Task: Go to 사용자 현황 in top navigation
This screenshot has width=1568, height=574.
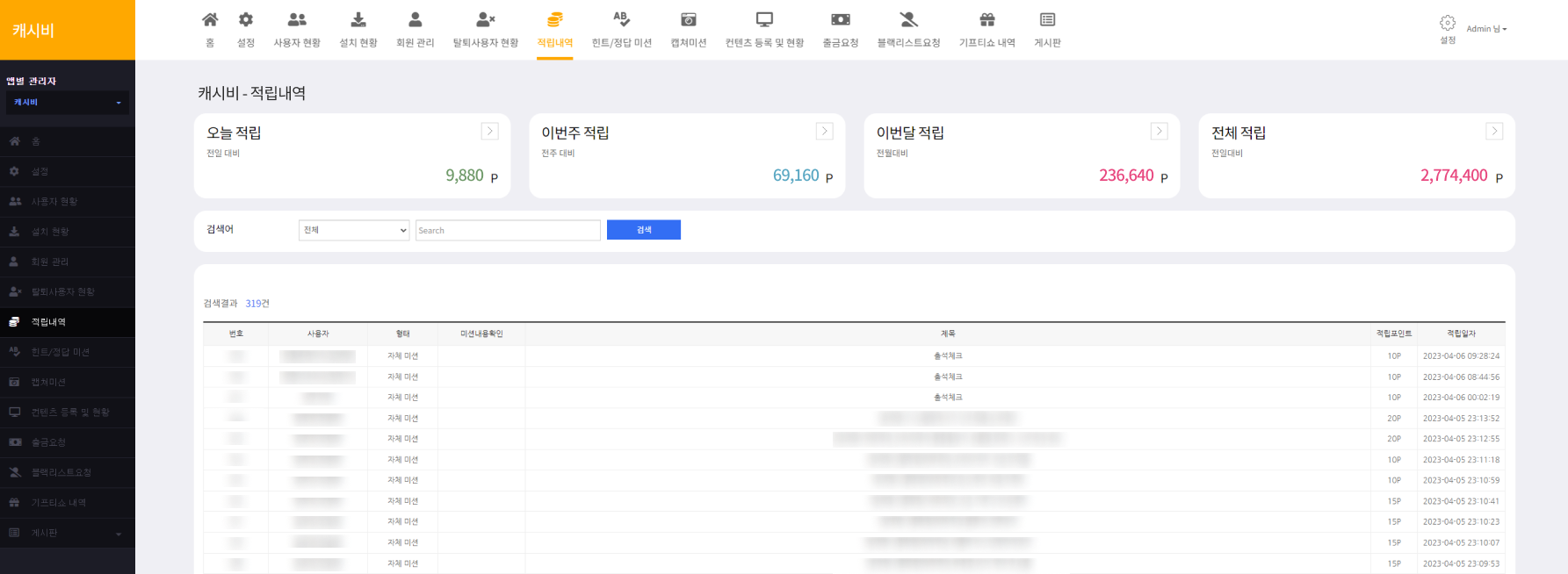Action: coord(297,30)
